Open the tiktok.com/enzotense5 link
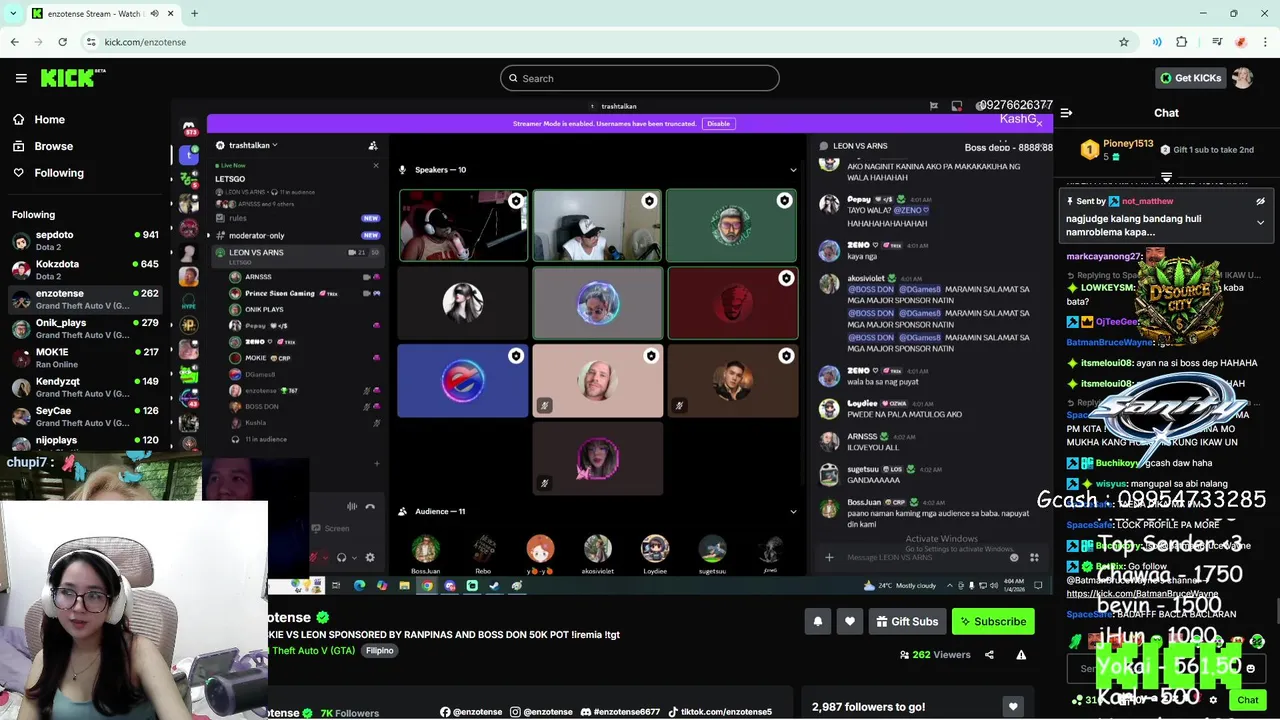The width and height of the screenshot is (1280, 720). tap(720, 712)
